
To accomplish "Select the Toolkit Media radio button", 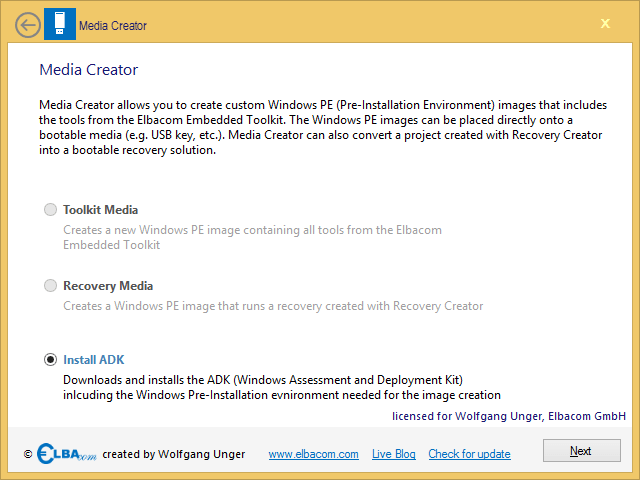I will (50, 210).
